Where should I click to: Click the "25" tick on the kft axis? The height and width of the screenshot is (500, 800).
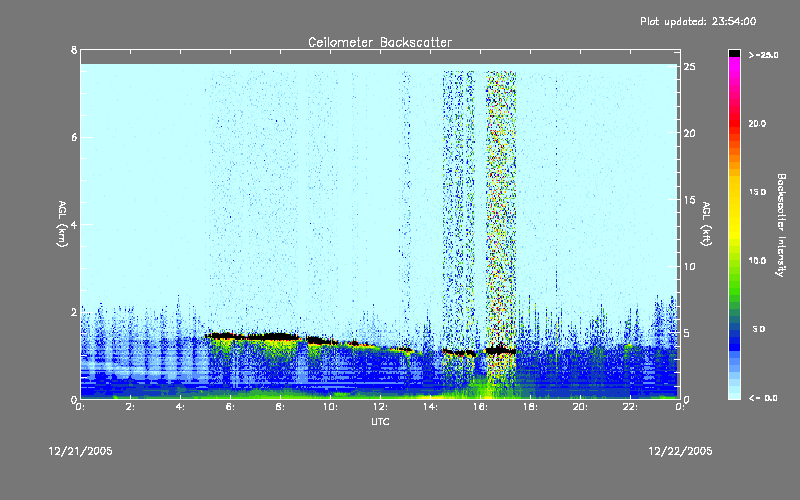pos(690,67)
